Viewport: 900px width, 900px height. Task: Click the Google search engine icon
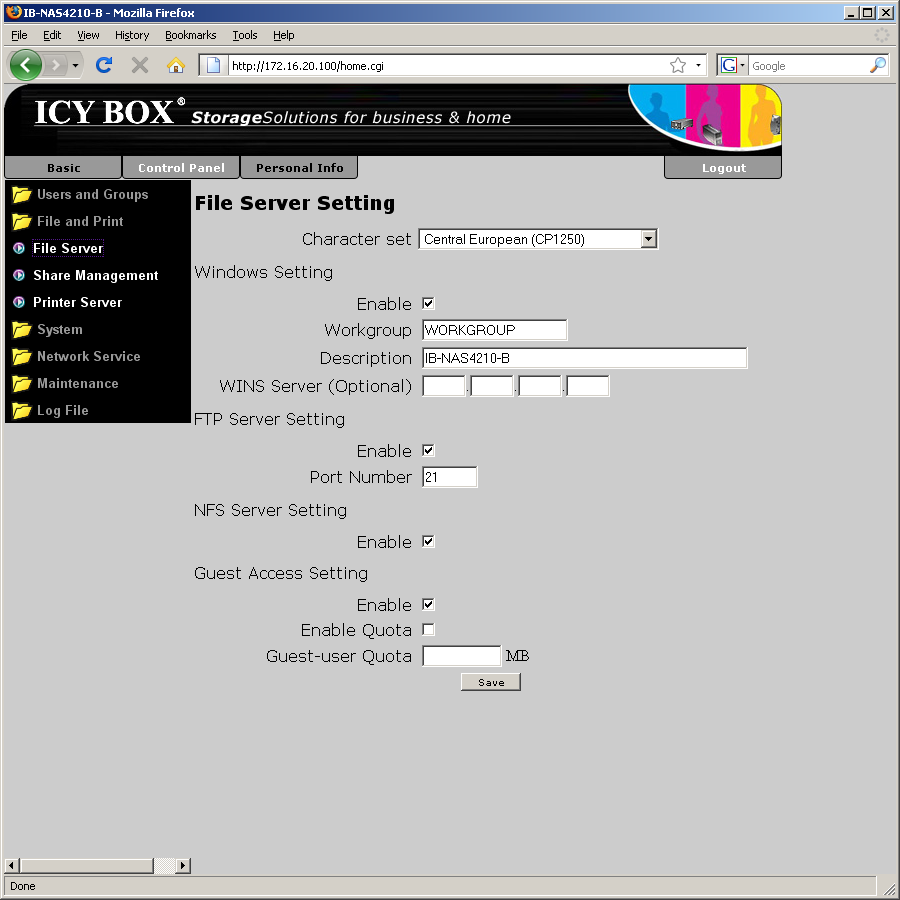(x=728, y=65)
